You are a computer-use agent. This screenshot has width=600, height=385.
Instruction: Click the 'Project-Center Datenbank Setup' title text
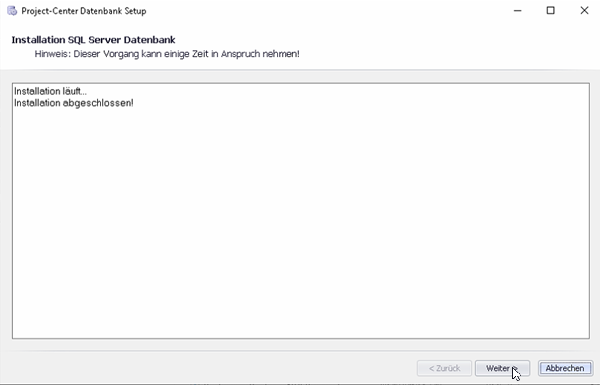[x=84, y=11]
